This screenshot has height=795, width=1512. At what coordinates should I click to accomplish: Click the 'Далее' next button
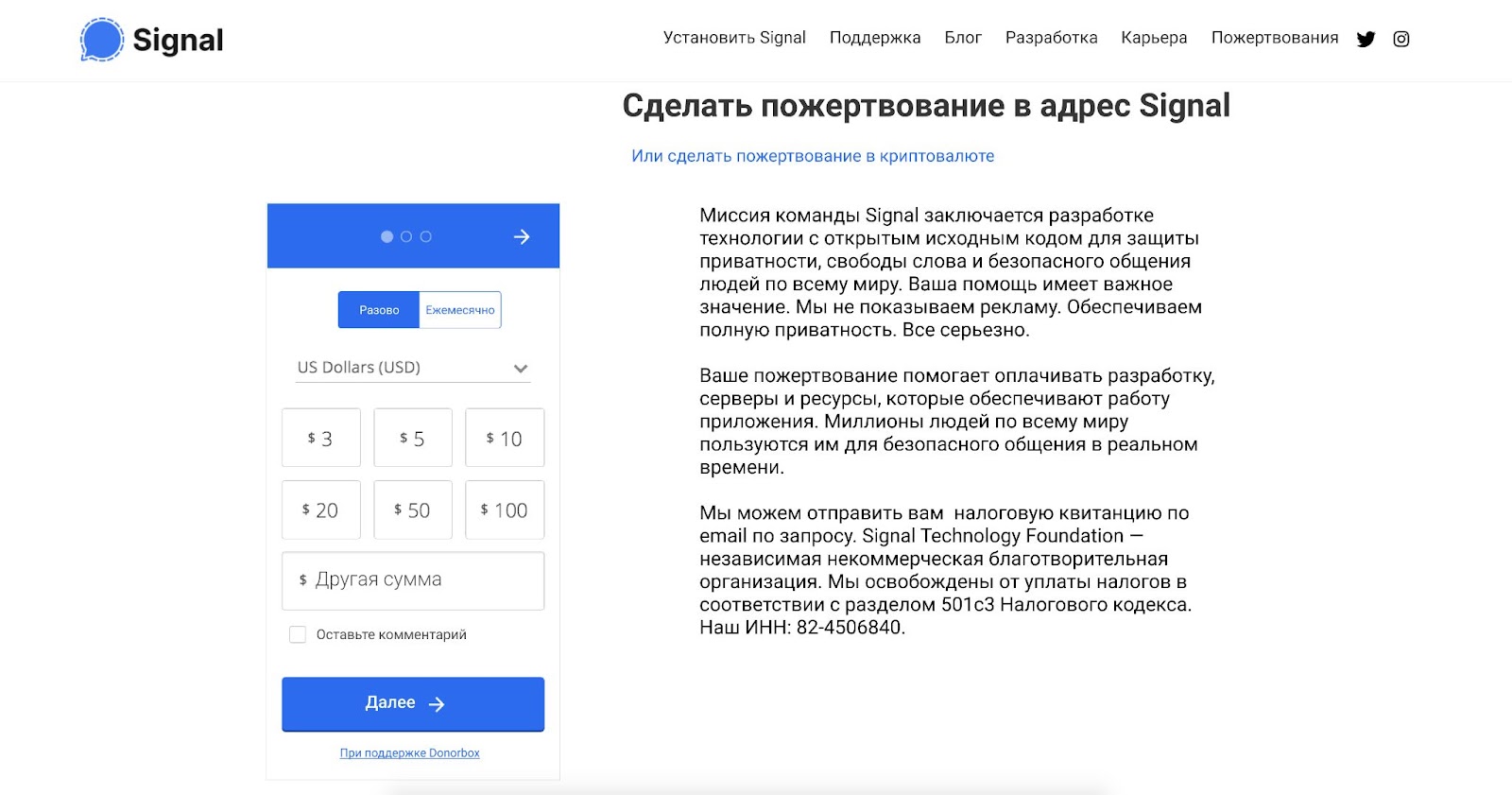pos(413,703)
